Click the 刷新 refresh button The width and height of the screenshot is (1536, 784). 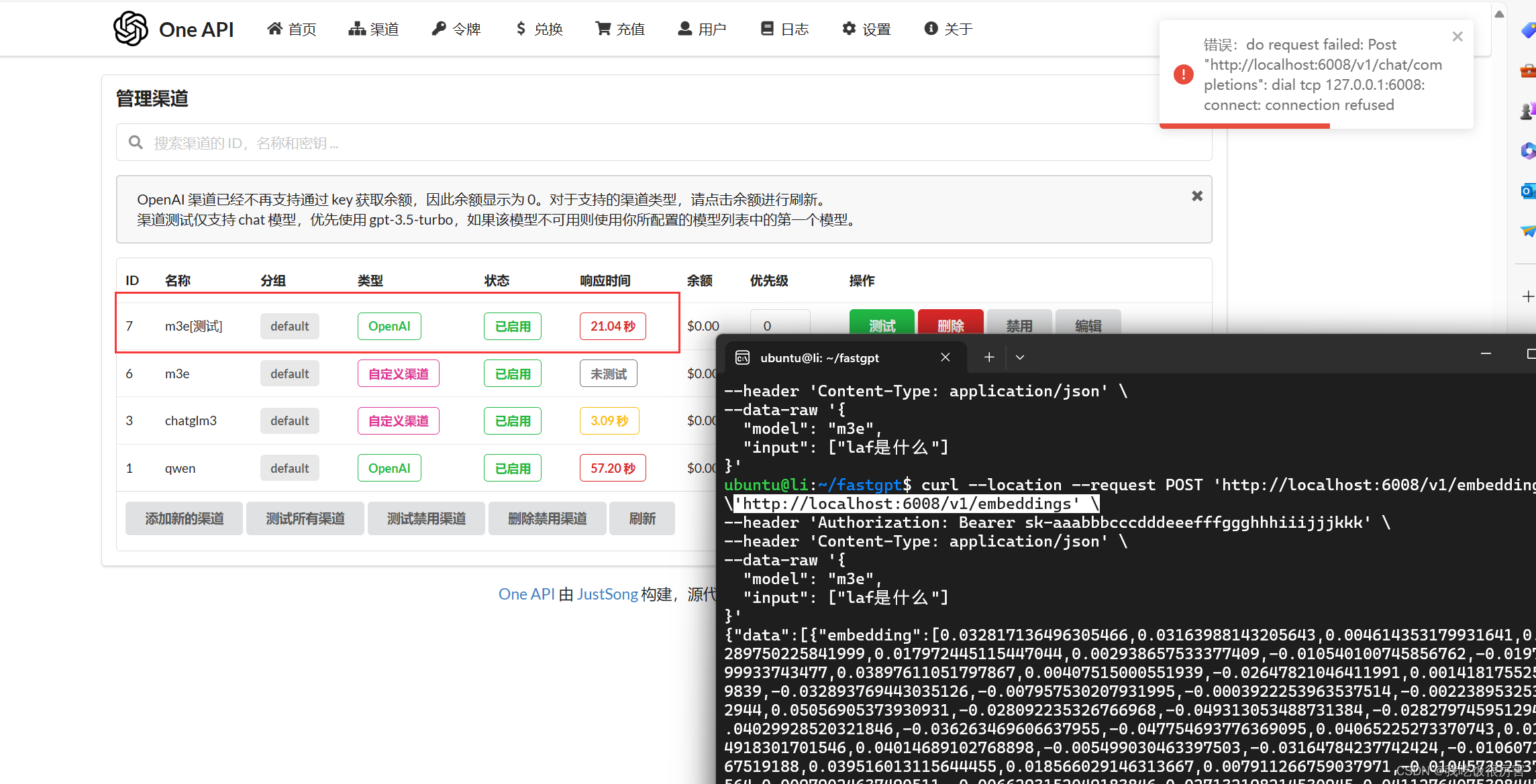pyautogui.click(x=642, y=518)
